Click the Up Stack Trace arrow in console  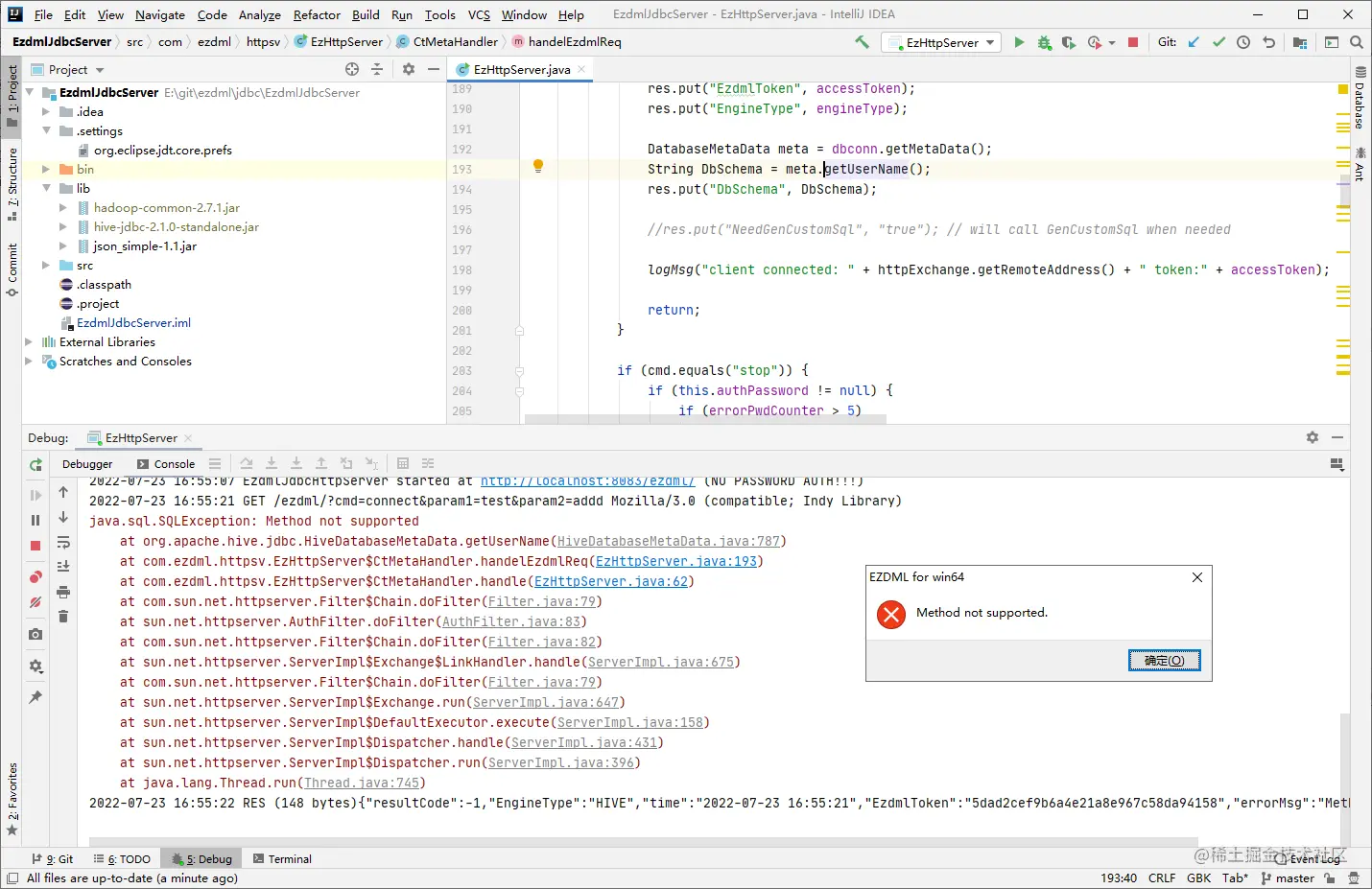pos(63,492)
